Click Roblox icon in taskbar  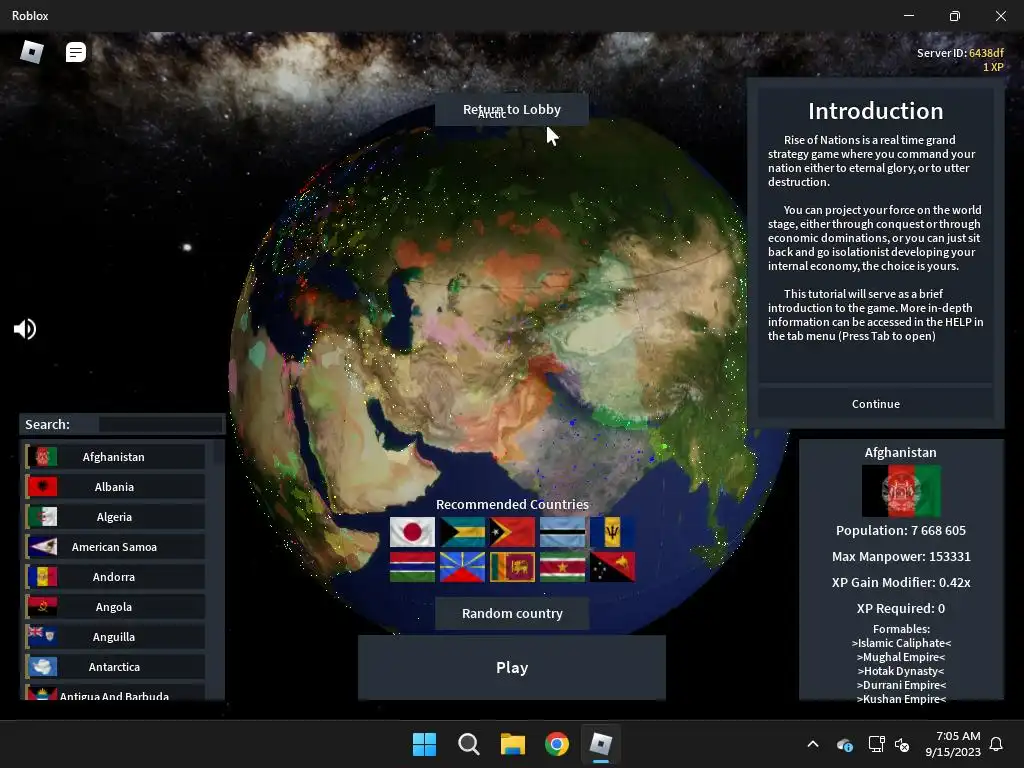[601, 744]
